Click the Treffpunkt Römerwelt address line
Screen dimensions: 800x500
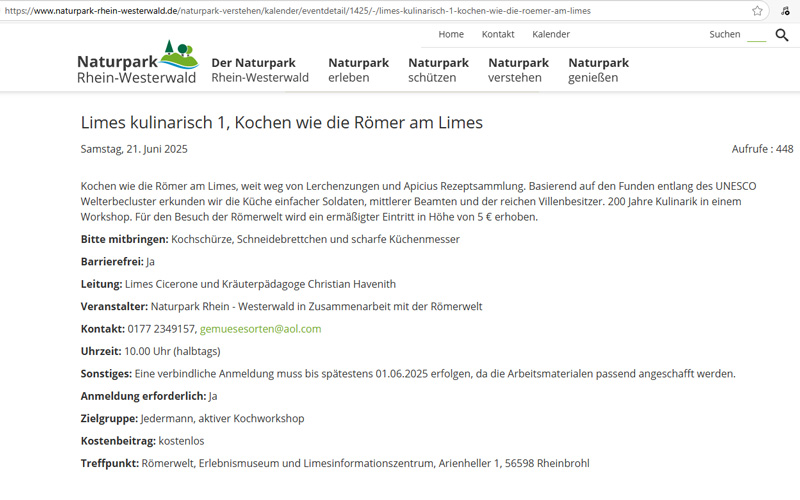pos(335,463)
